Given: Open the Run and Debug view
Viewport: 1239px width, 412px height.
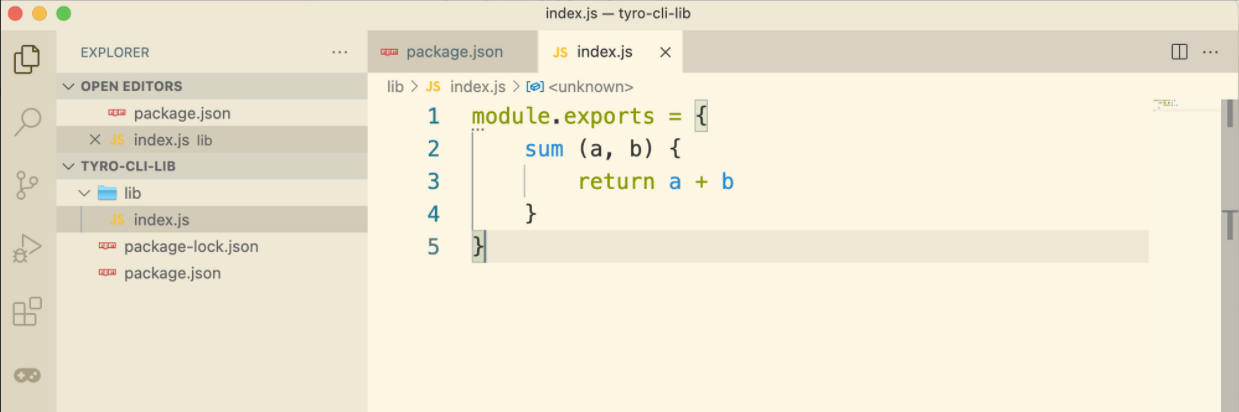Looking at the screenshot, I should 27,248.
